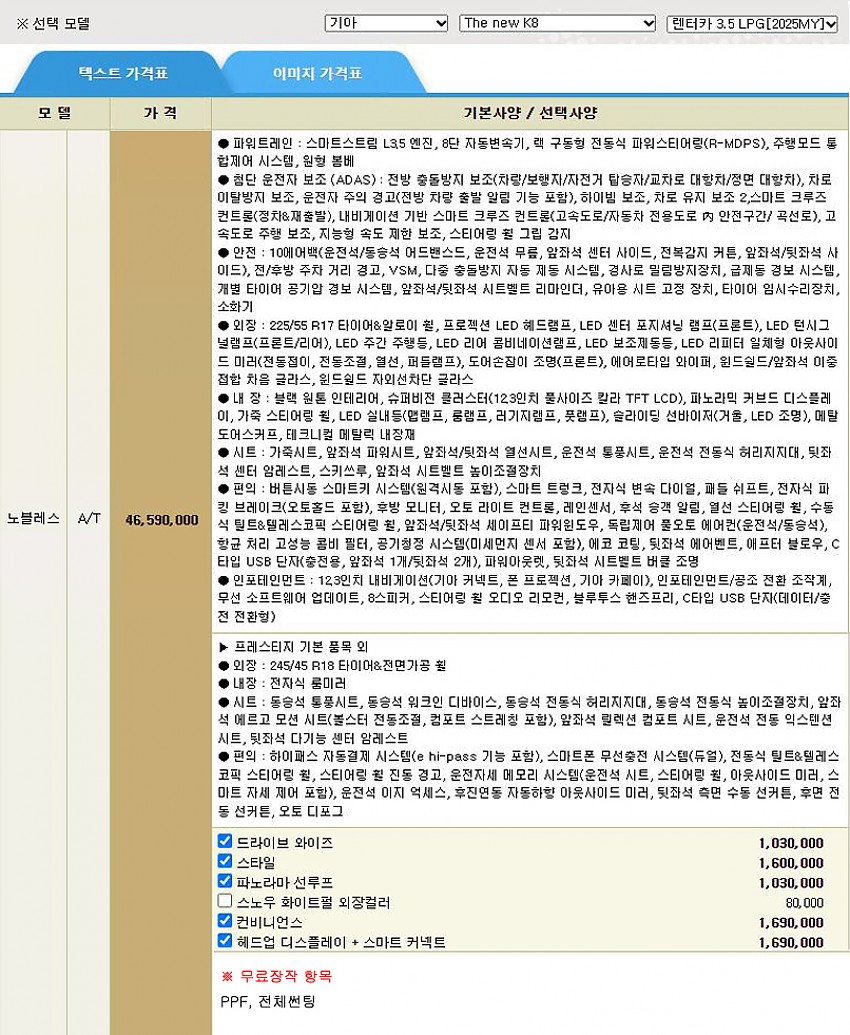850x1035 pixels.
Task: Open the 기아 manufacturer dropdown
Action: click(x=386, y=23)
